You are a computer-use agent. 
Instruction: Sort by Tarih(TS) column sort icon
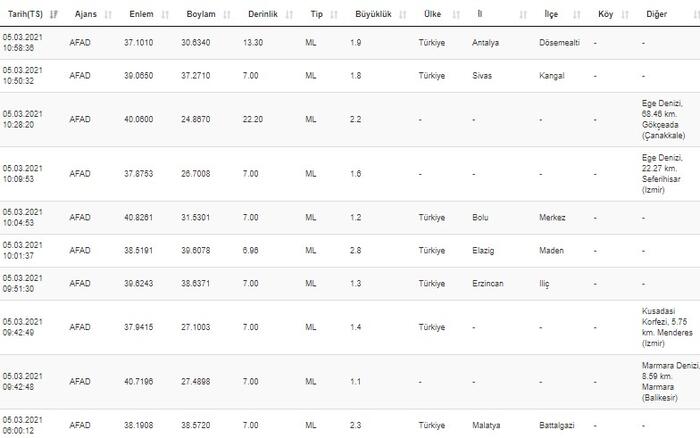coord(54,14)
